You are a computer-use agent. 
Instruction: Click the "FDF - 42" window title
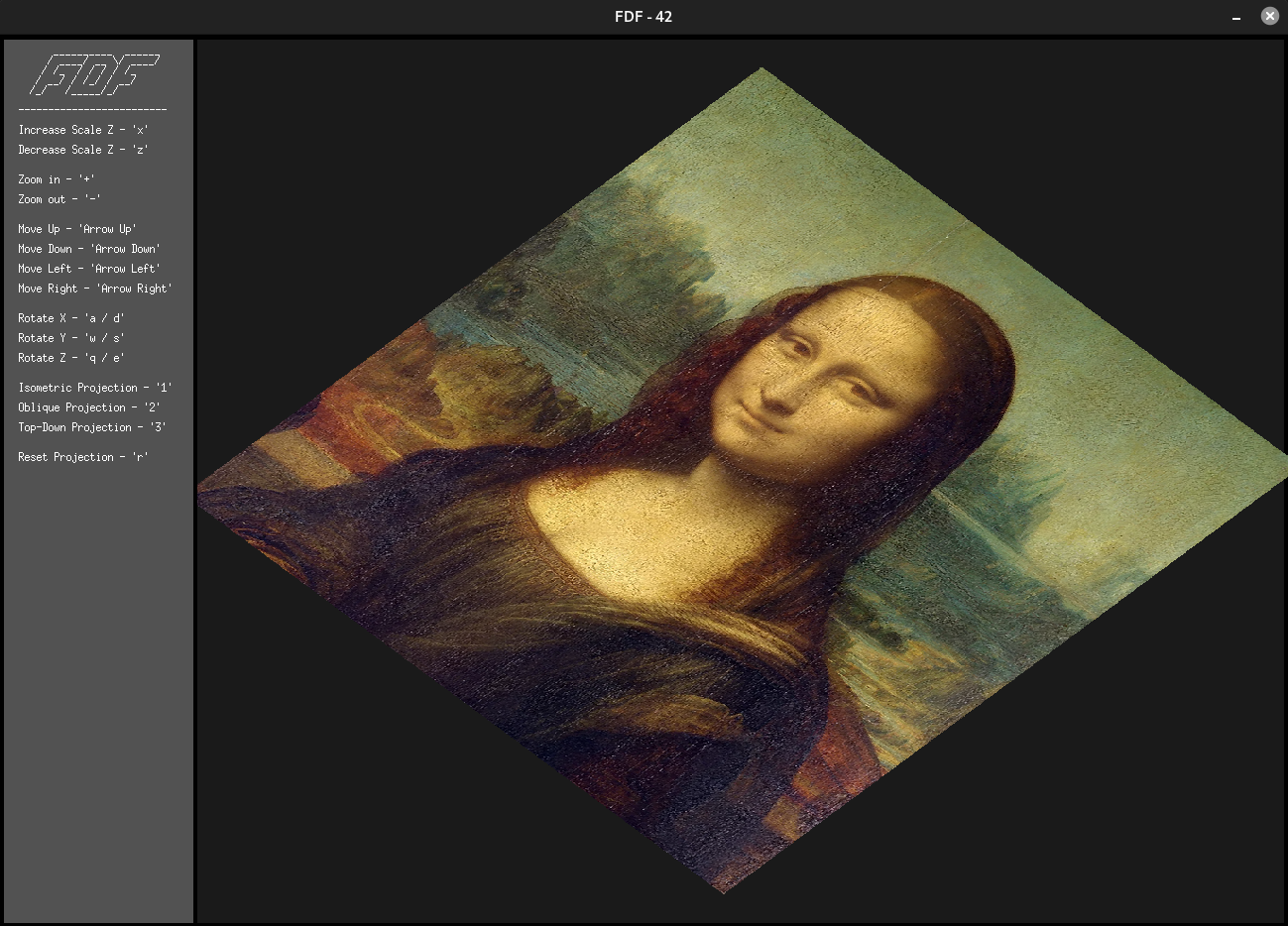(644, 17)
